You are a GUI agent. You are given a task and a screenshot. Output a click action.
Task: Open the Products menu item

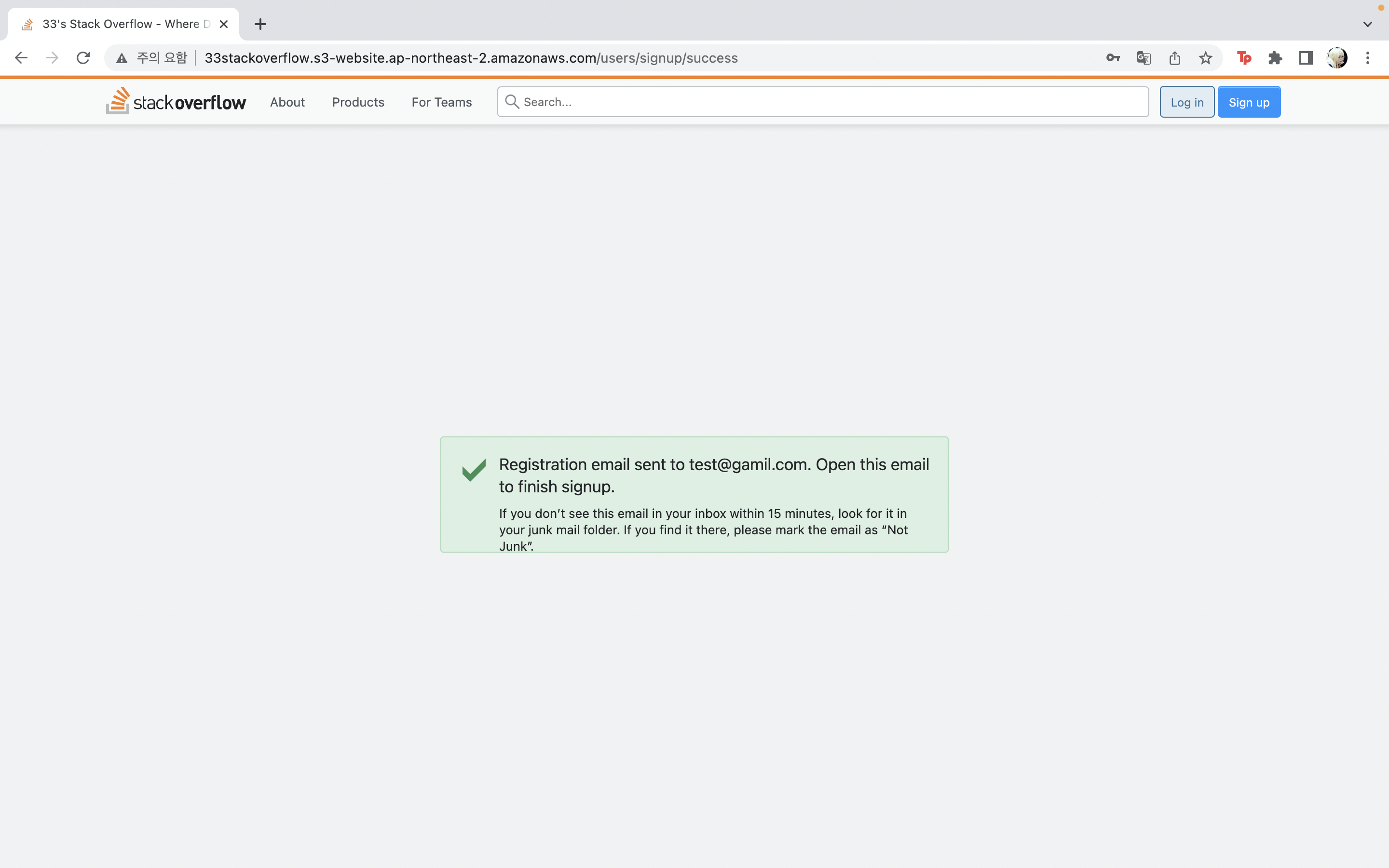pos(358,102)
